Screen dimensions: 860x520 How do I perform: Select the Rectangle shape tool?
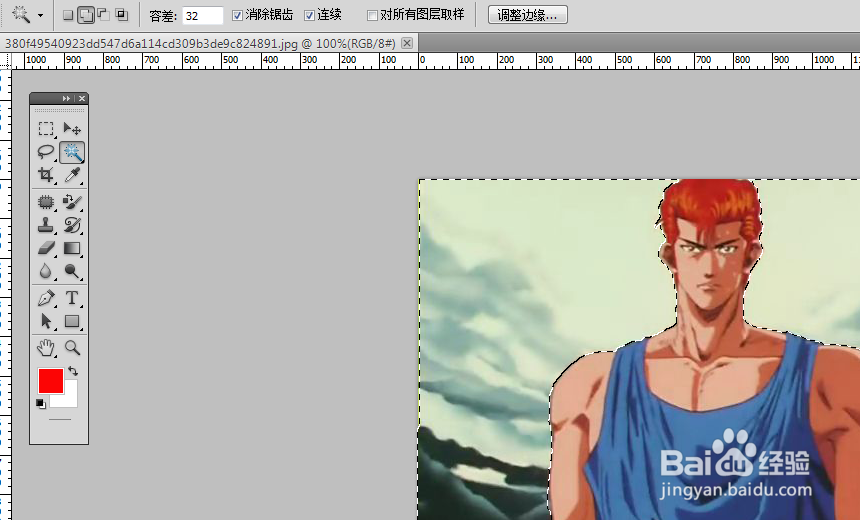point(72,321)
